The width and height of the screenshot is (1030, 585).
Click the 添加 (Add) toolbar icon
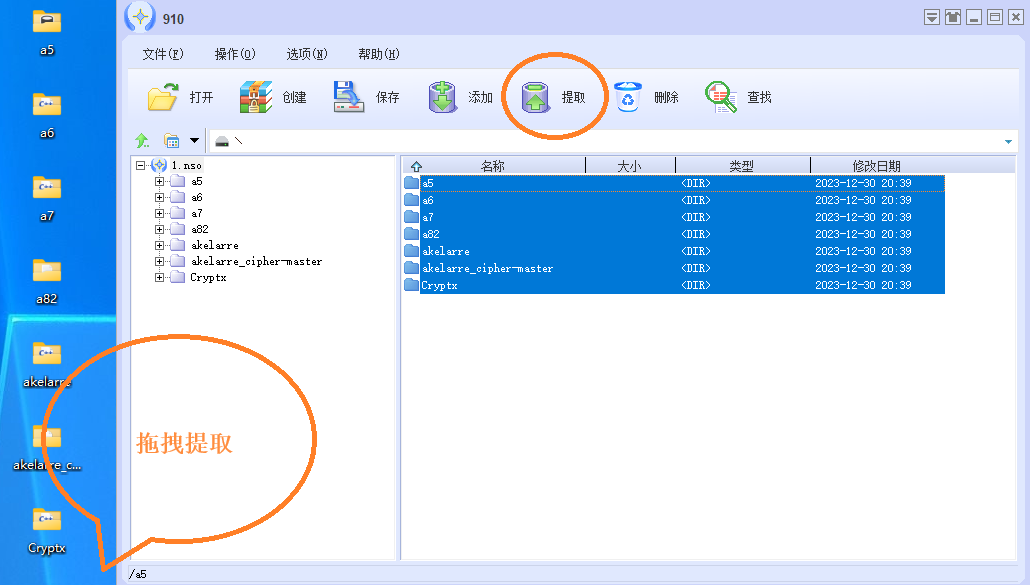(x=443, y=97)
